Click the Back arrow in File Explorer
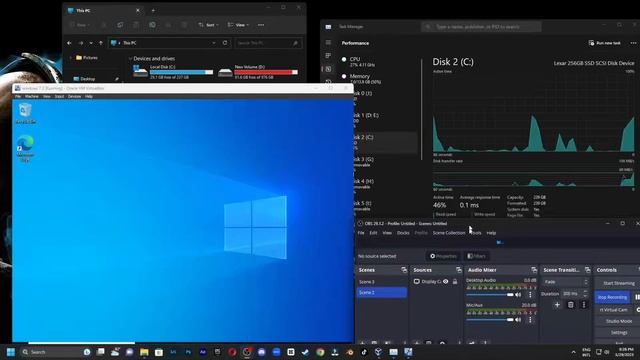Image resolution: width=640 pixels, height=360 pixels. coord(69,43)
